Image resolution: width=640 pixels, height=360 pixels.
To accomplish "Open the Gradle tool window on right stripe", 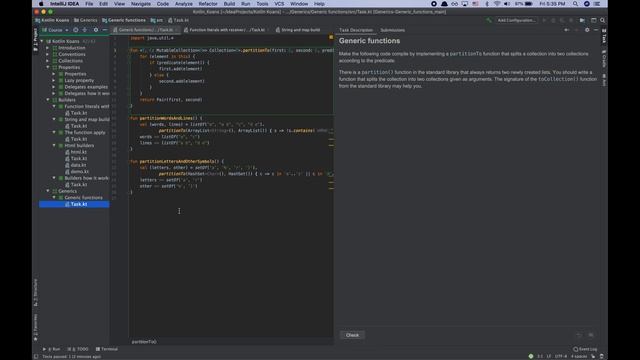I will (x=604, y=58).
